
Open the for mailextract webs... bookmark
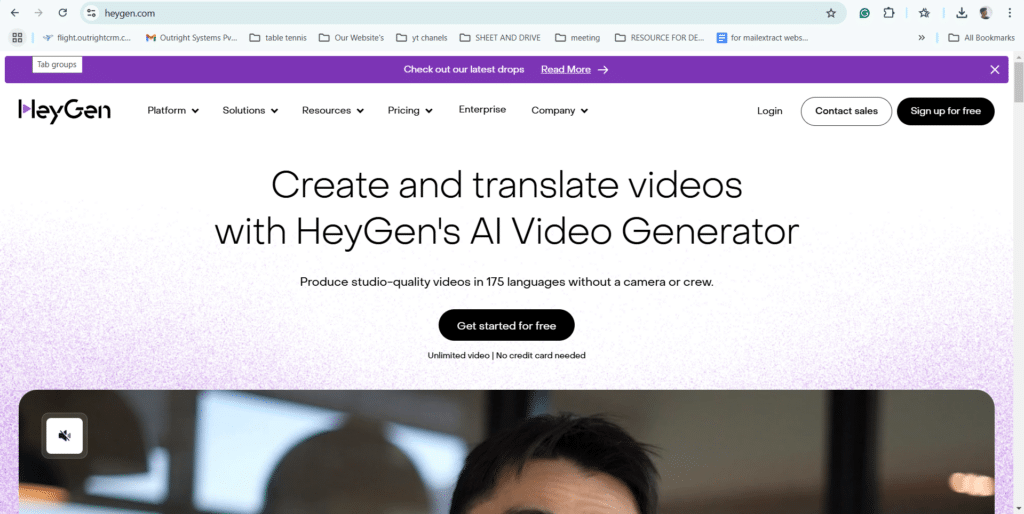(x=762, y=38)
